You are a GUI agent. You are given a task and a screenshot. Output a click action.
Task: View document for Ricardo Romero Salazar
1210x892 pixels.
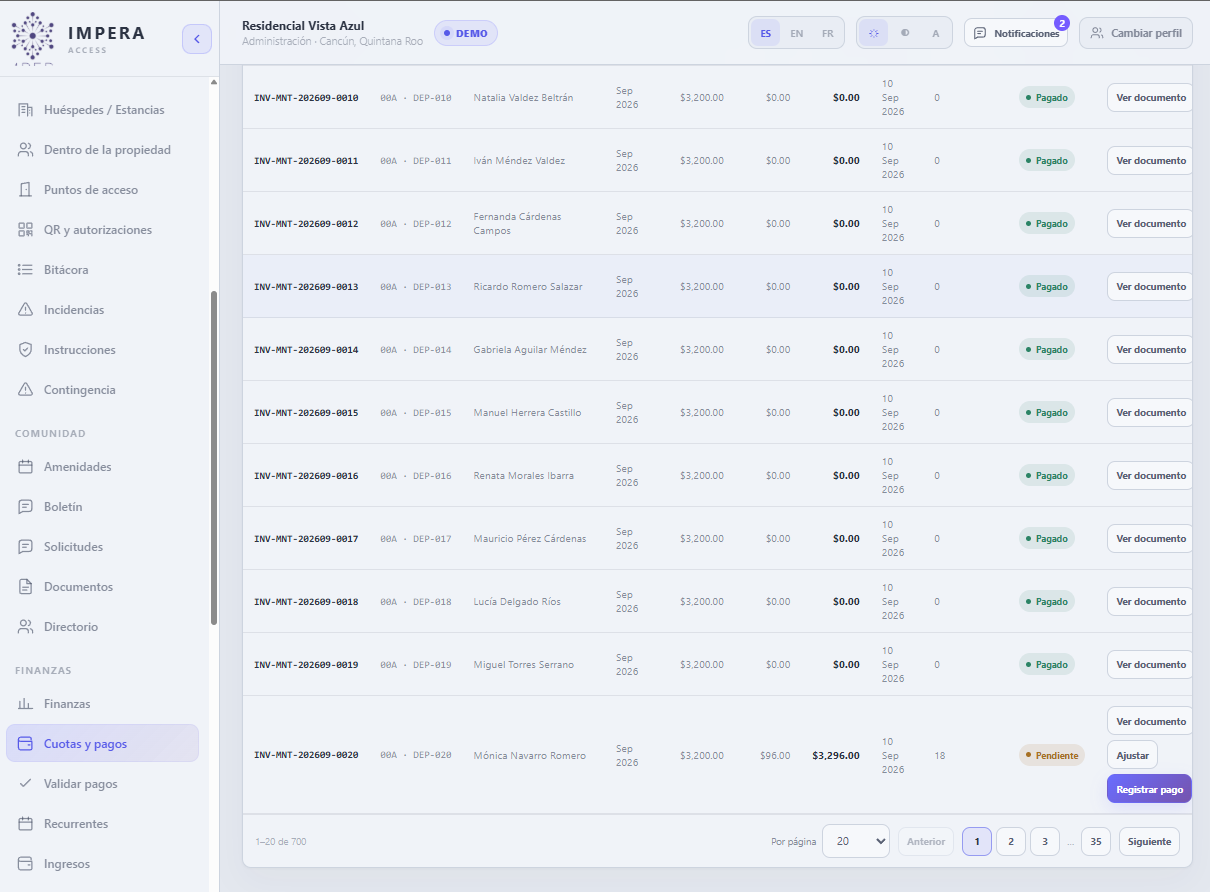pos(1150,287)
